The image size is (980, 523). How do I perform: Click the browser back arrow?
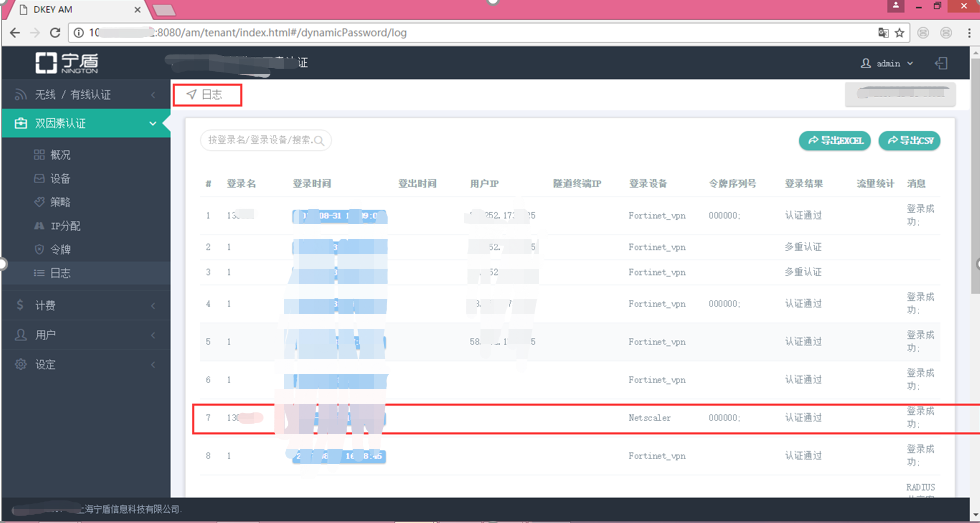15,32
